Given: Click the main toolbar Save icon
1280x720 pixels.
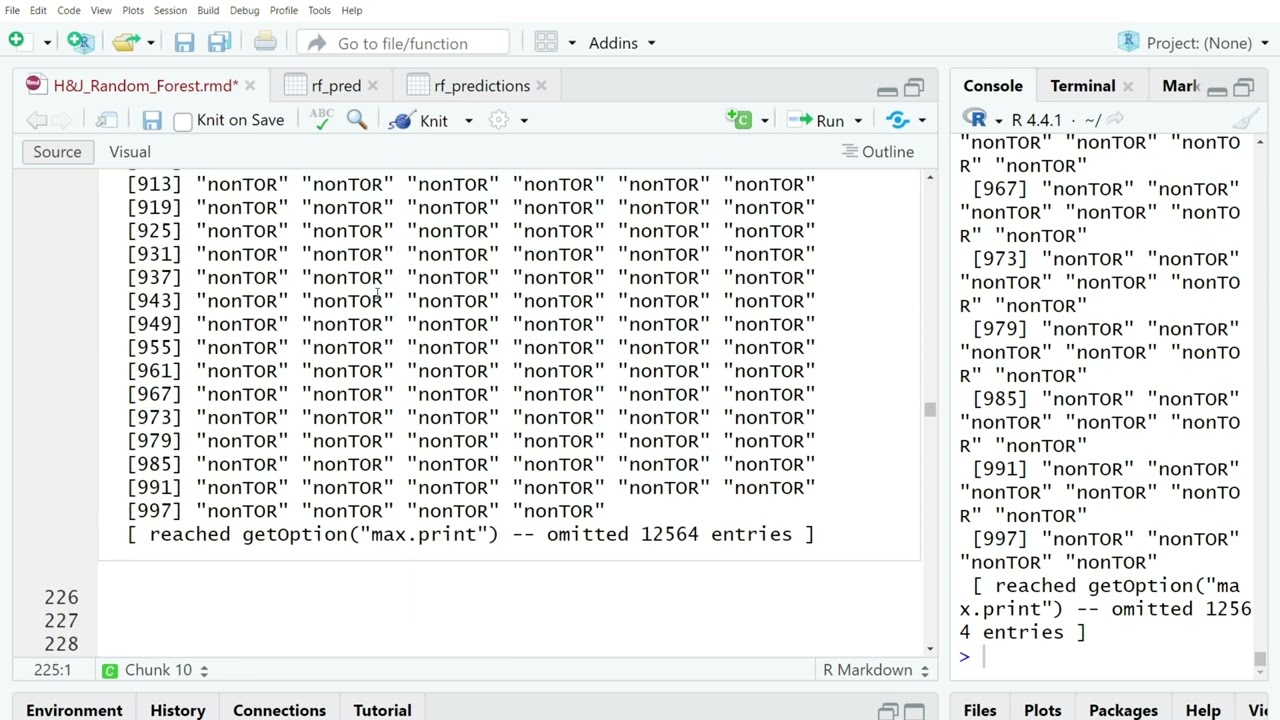Looking at the screenshot, I should (184, 42).
